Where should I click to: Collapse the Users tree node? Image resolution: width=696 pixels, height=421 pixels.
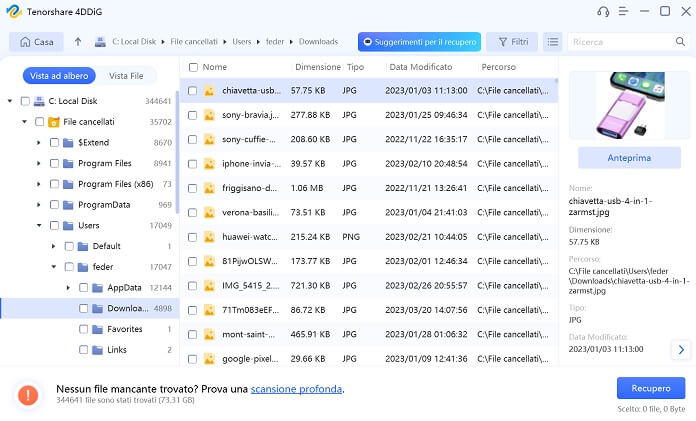point(39,226)
